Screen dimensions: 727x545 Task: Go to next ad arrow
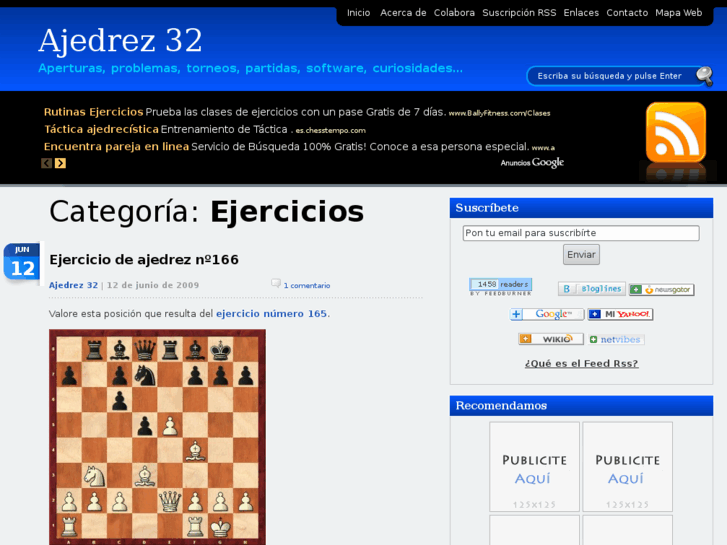coord(60,163)
